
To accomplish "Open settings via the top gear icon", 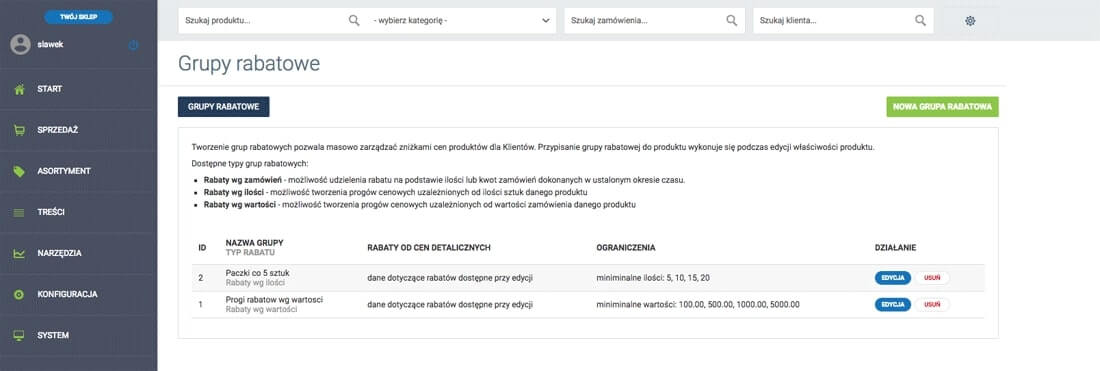I will [x=970, y=21].
